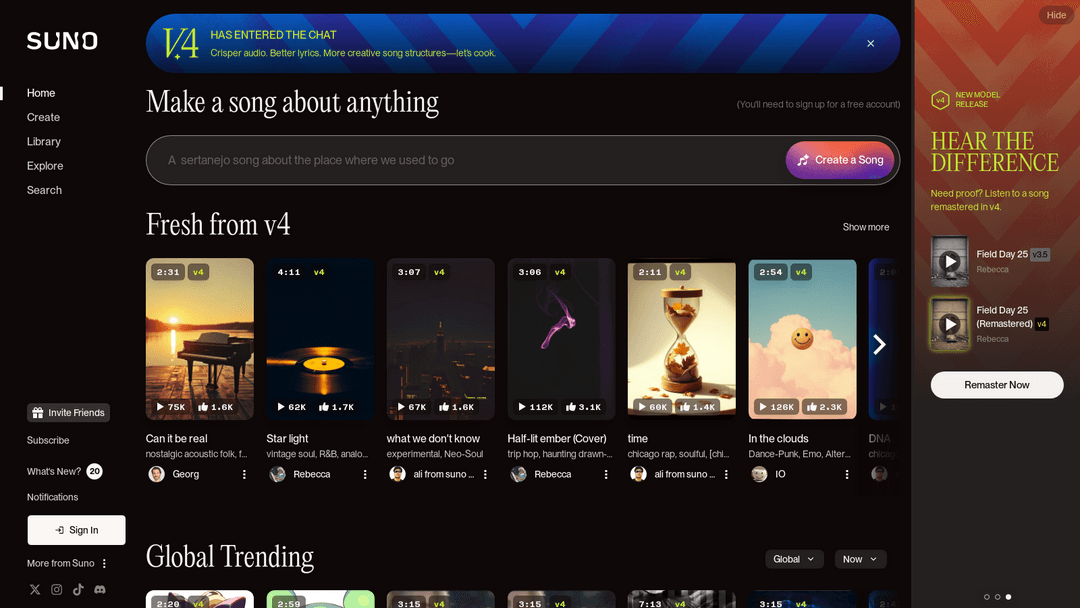Screen dimensions: 1080x608
Task: Like the Half-lit ember song
Action: click(x=583, y=407)
